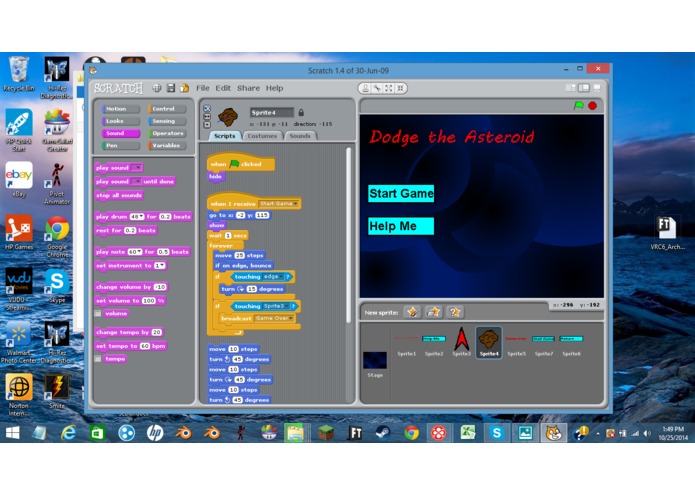Click the Windows Start button
The height and width of the screenshot is (494, 695).
point(12,433)
